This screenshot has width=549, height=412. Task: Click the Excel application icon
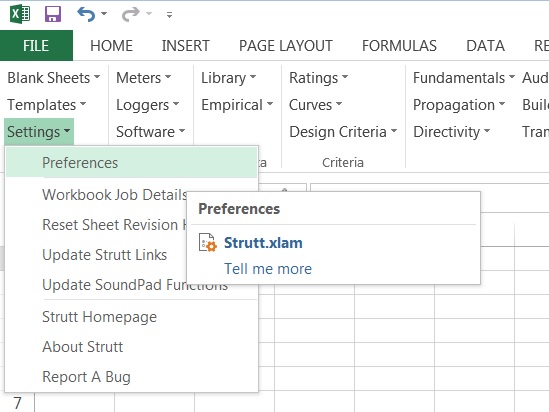coord(20,14)
